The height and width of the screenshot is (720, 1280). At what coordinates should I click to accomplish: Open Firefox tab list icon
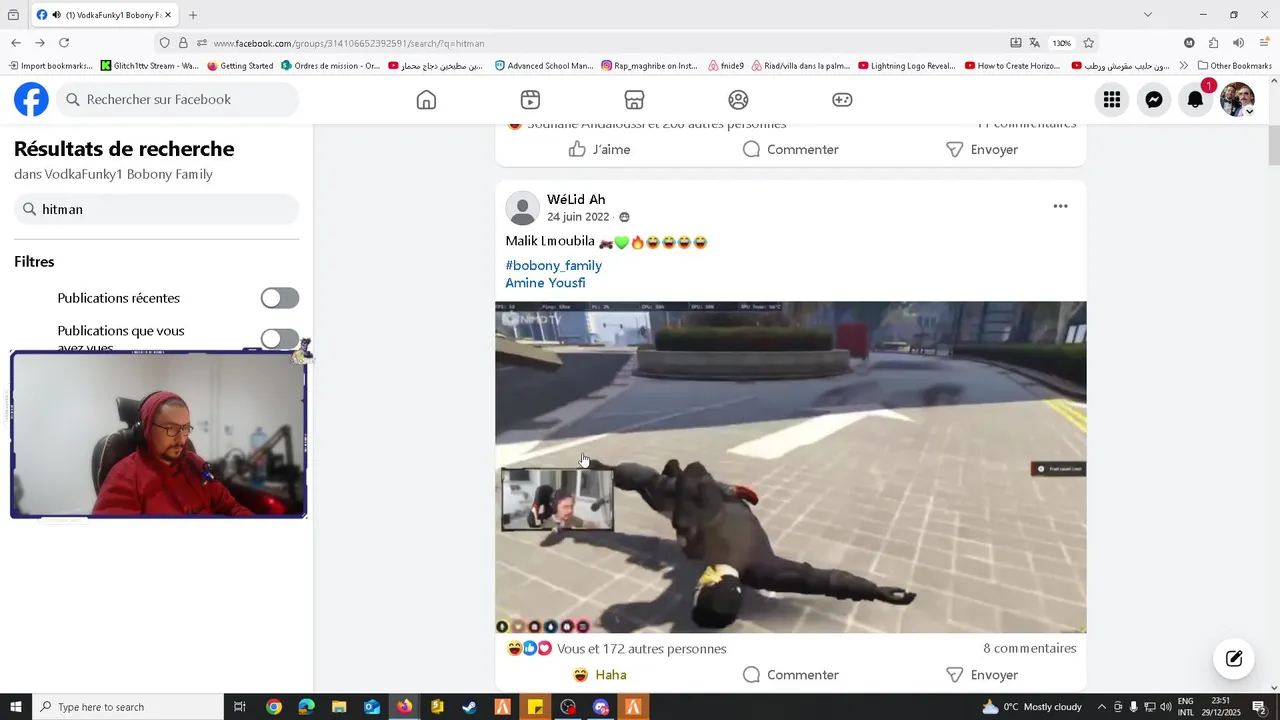pos(13,15)
